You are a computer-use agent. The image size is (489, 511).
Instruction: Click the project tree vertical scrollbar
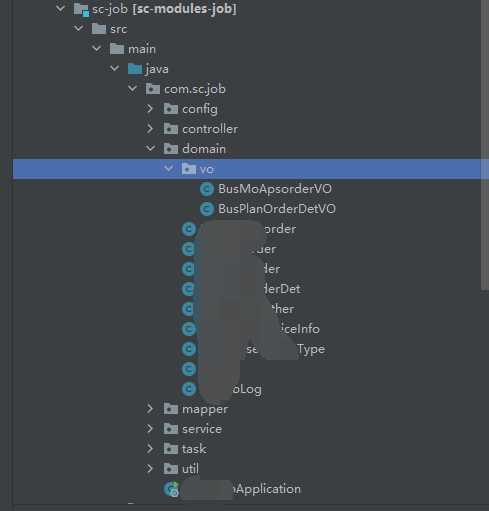coord(485,145)
